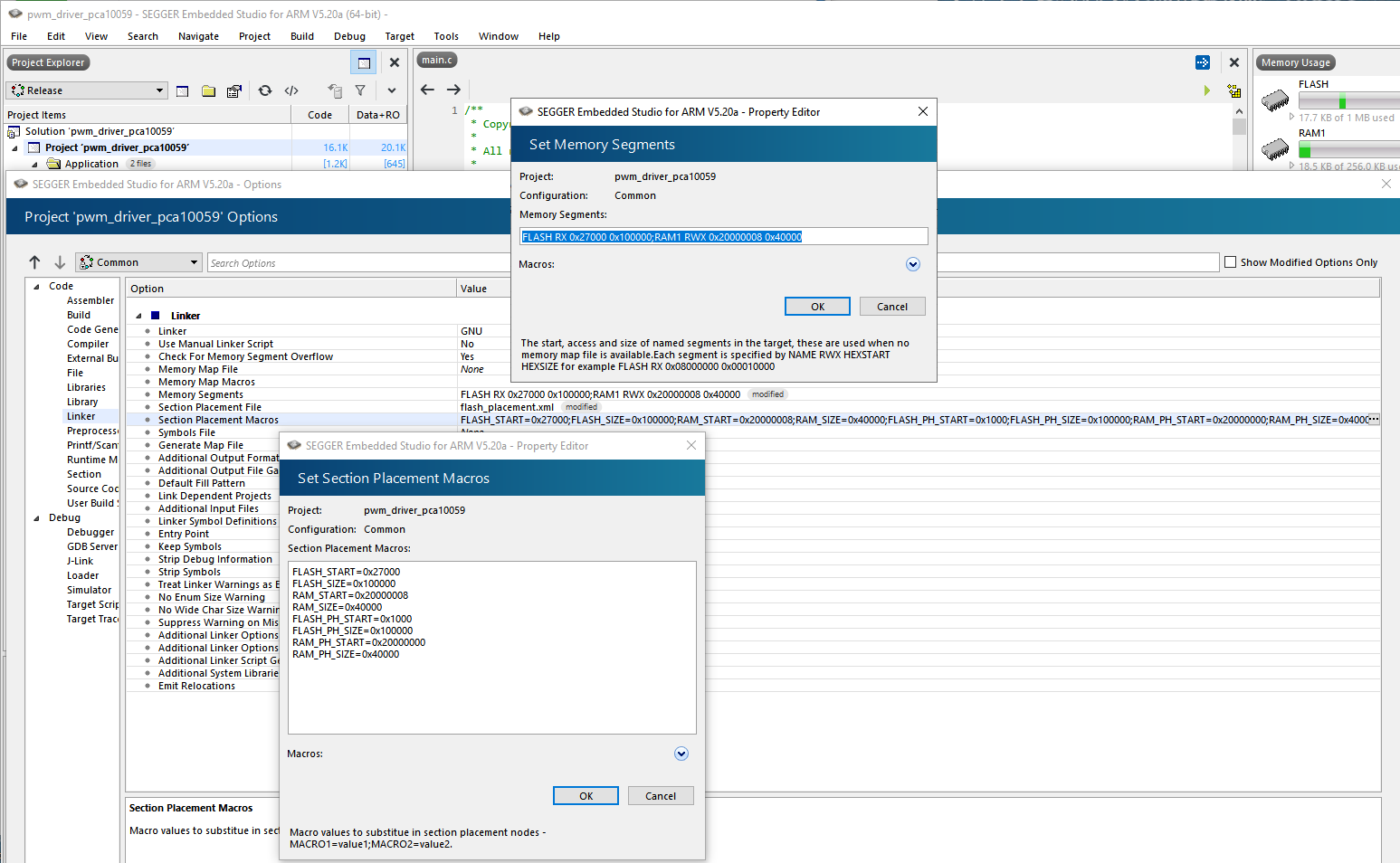Click the ellipsis button on Section Placement Macros row
Image resolution: width=1400 pixels, height=863 pixels.
pyautogui.click(x=1374, y=420)
